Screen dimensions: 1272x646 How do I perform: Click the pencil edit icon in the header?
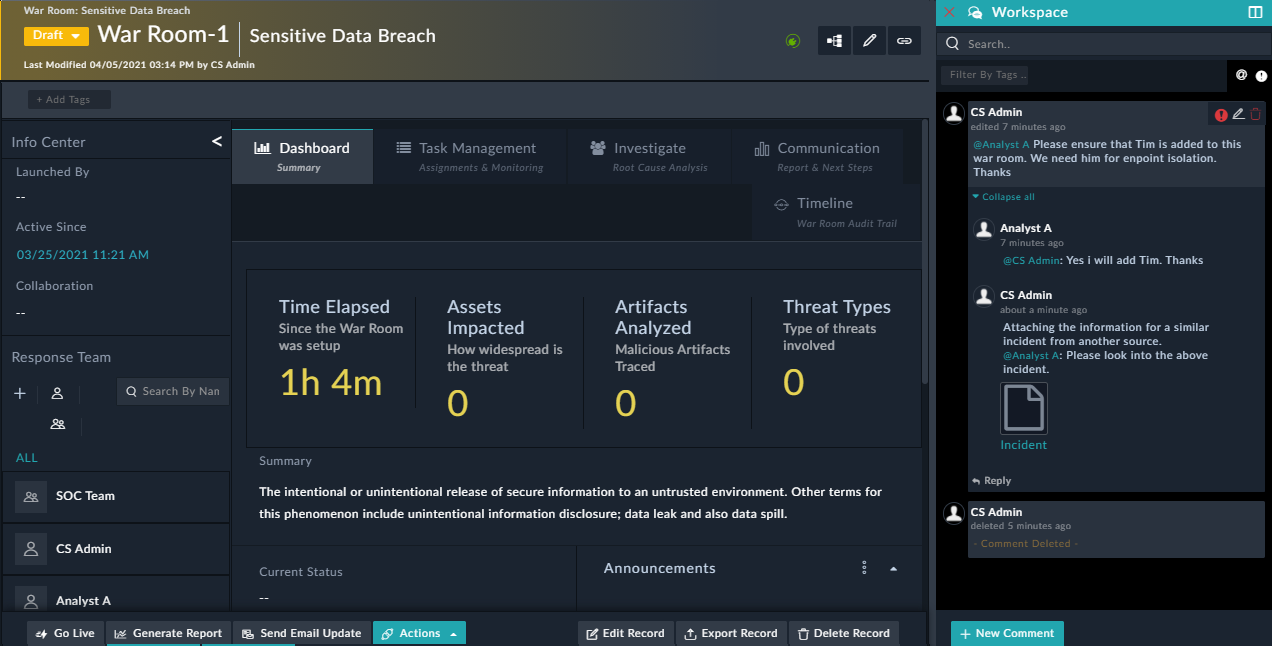[869, 41]
